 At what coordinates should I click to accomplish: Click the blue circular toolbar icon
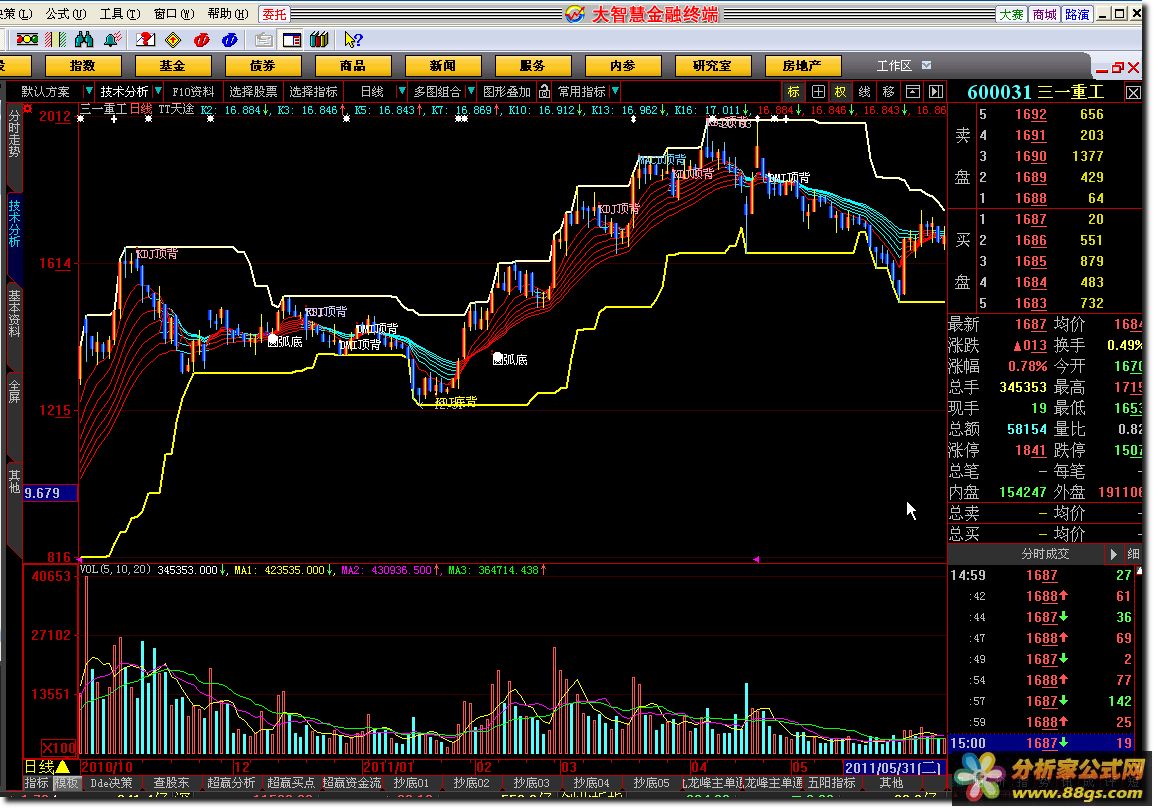(x=230, y=39)
